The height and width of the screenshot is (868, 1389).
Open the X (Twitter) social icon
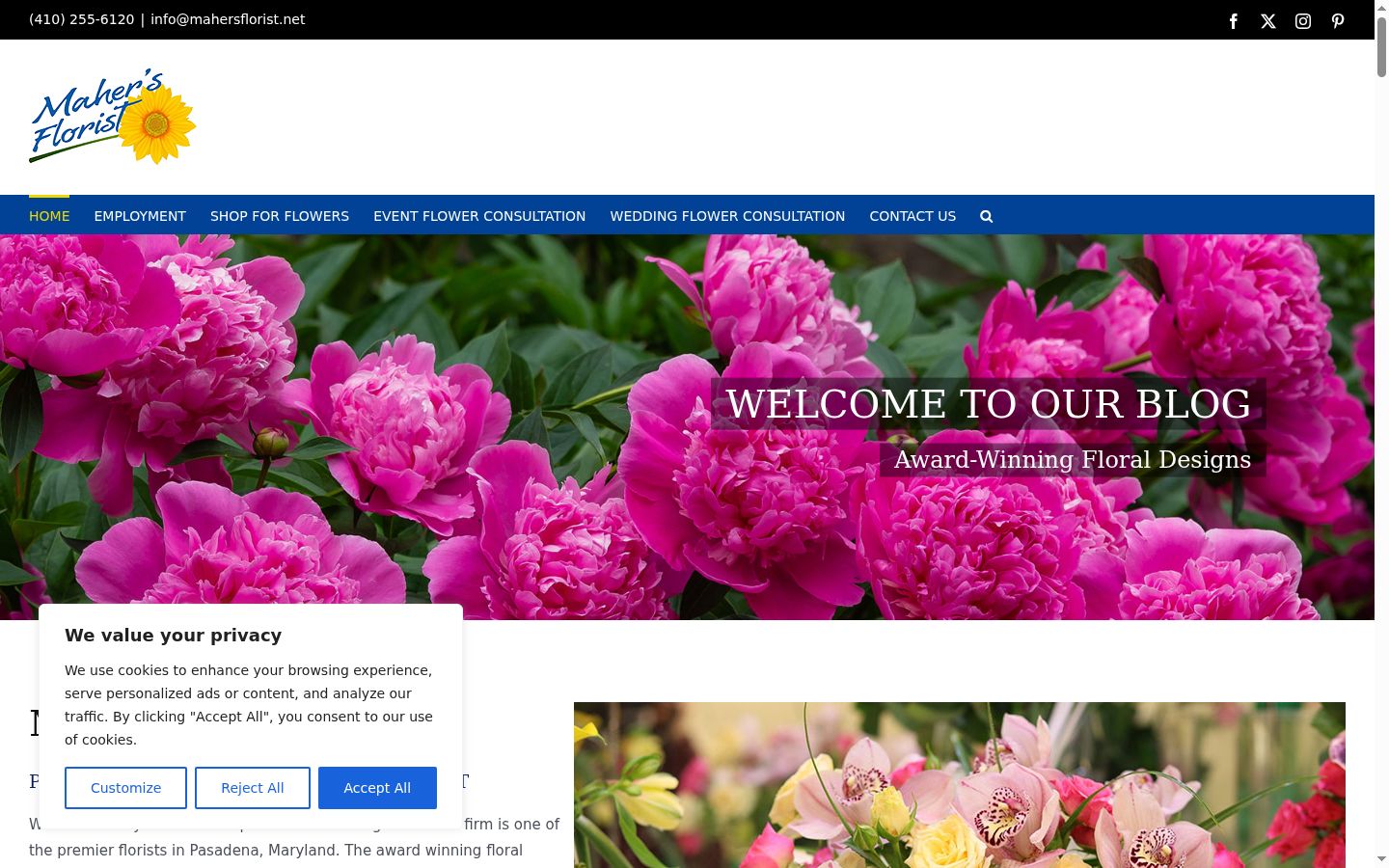click(x=1267, y=21)
